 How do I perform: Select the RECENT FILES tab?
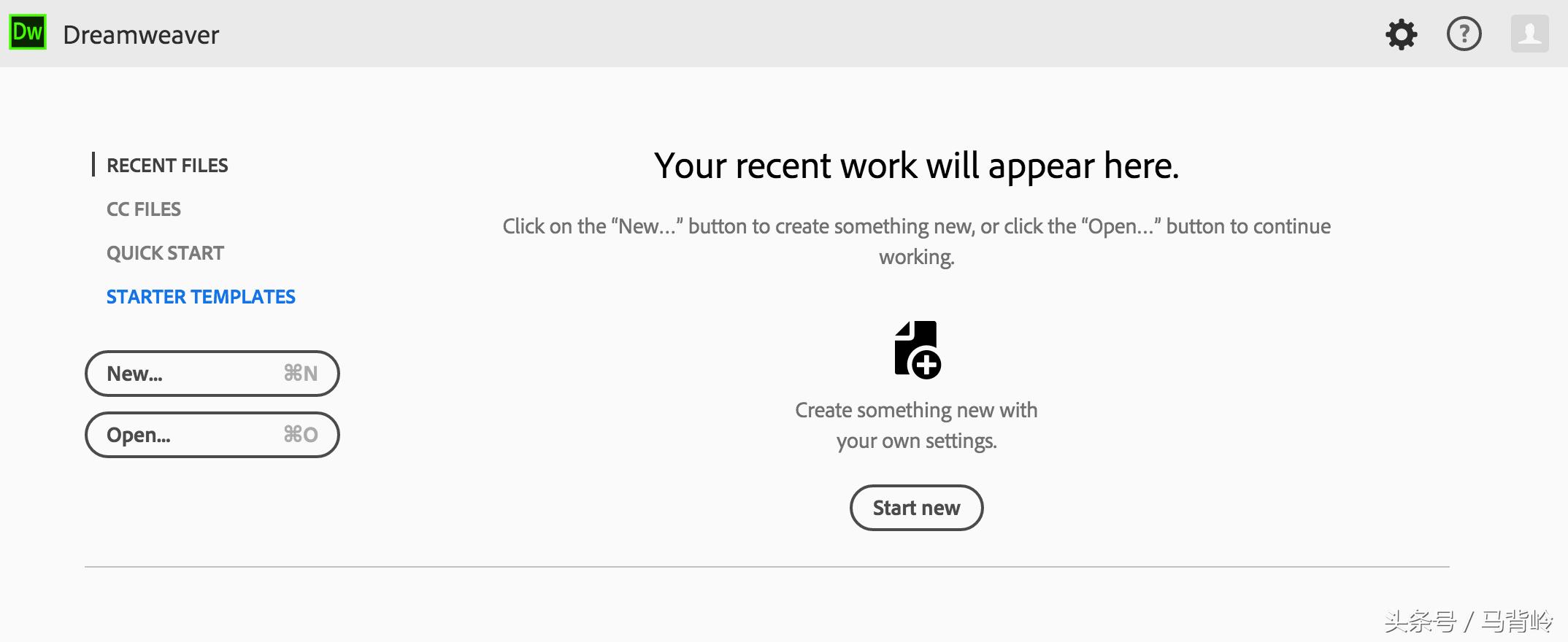pos(167,166)
